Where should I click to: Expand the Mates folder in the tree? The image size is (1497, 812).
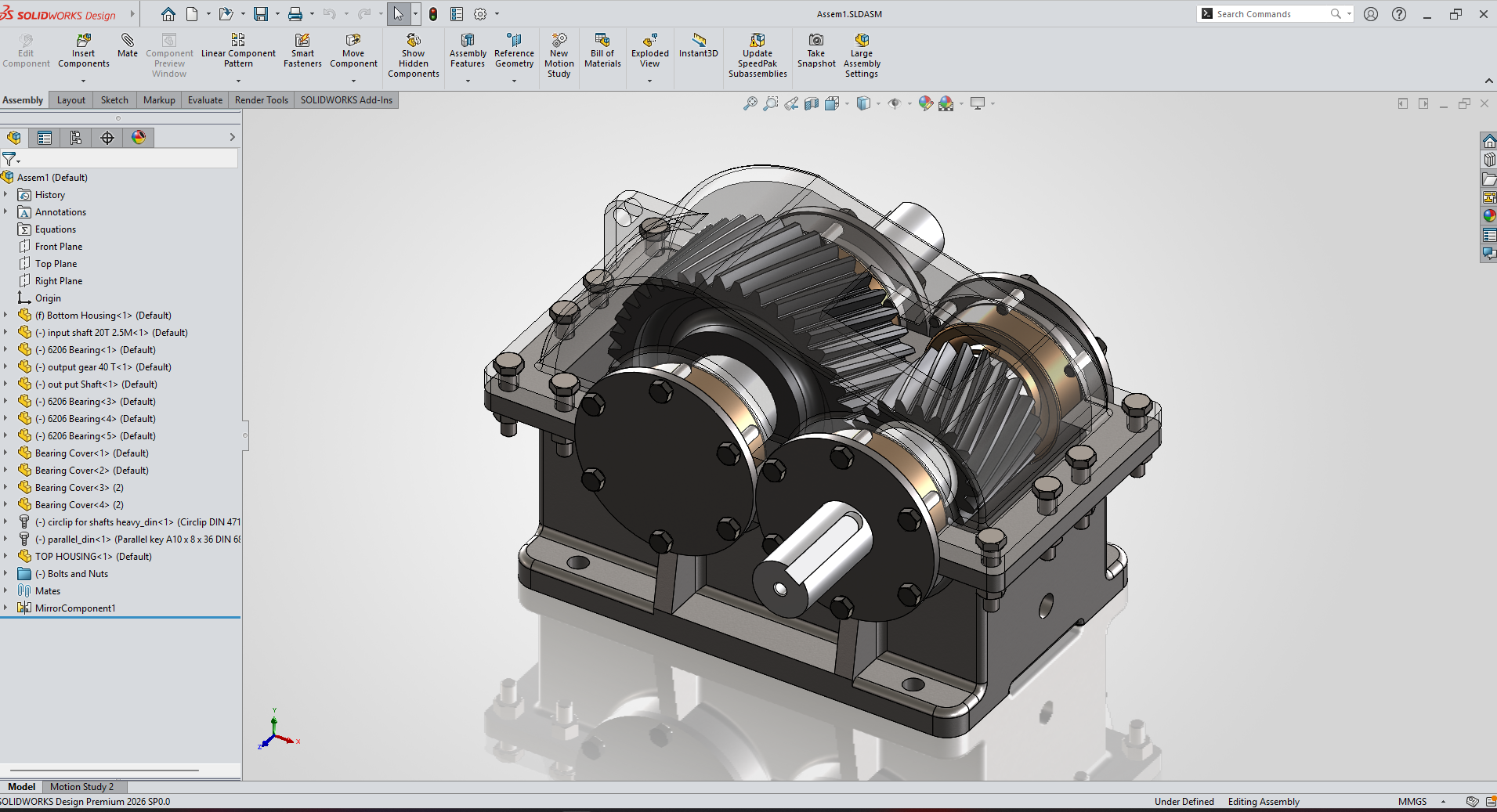pyautogui.click(x=5, y=591)
